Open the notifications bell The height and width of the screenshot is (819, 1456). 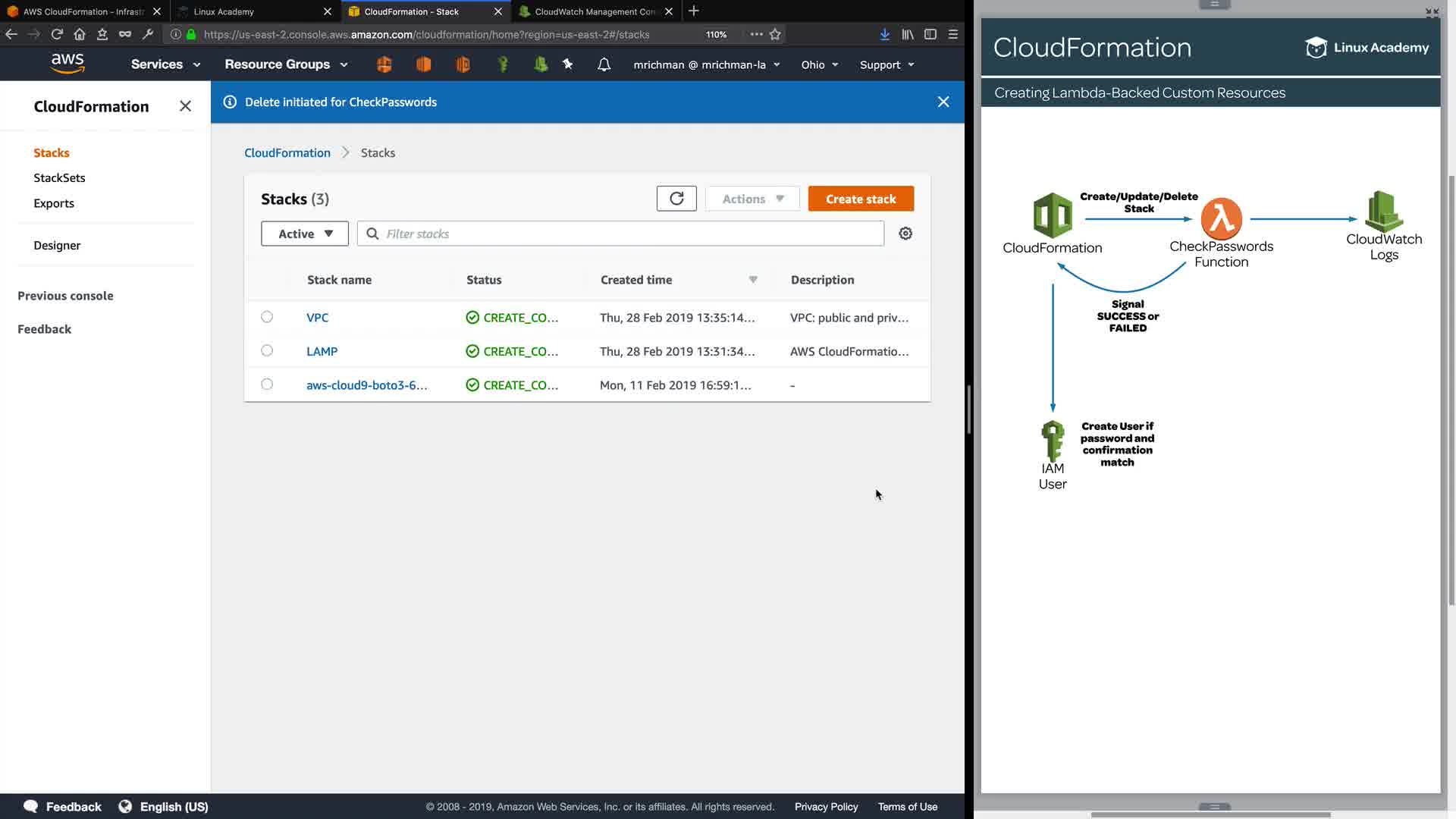coord(604,64)
